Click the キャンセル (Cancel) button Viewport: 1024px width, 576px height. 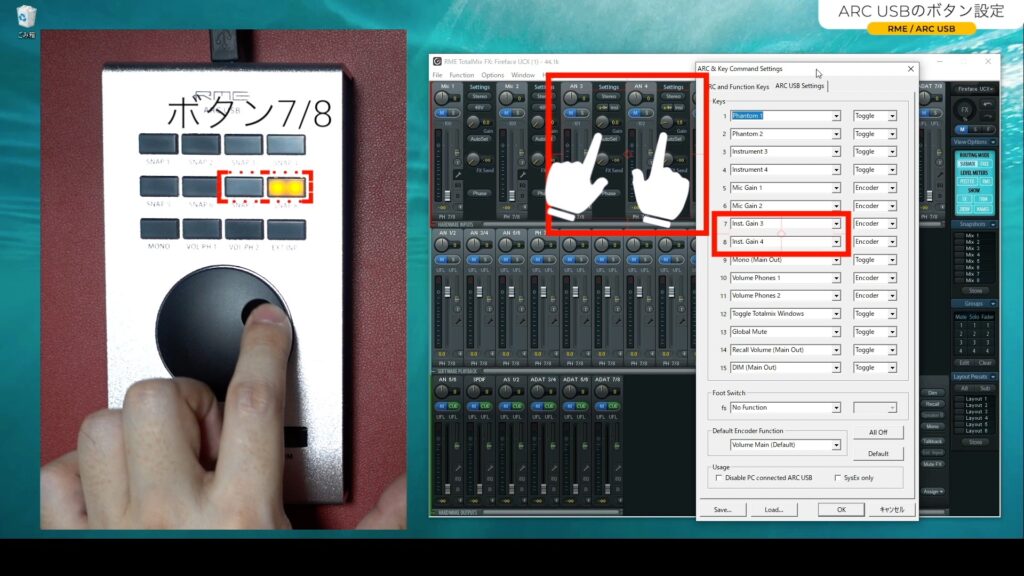pyautogui.click(x=891, y=509)
